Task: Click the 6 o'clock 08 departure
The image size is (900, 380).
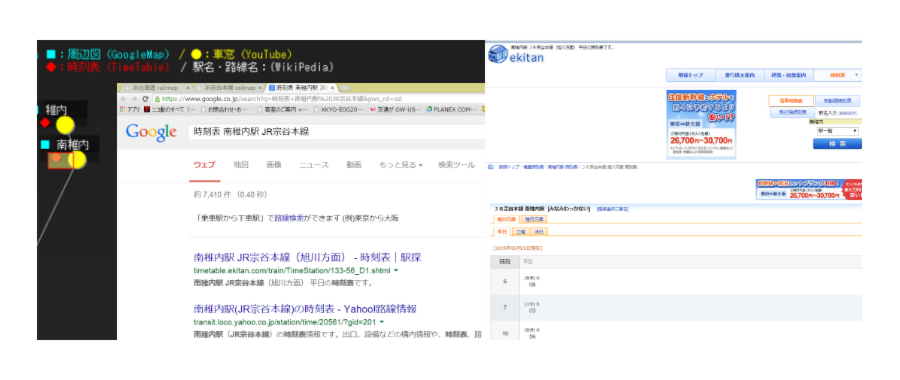Action: [x=532, y=284]
